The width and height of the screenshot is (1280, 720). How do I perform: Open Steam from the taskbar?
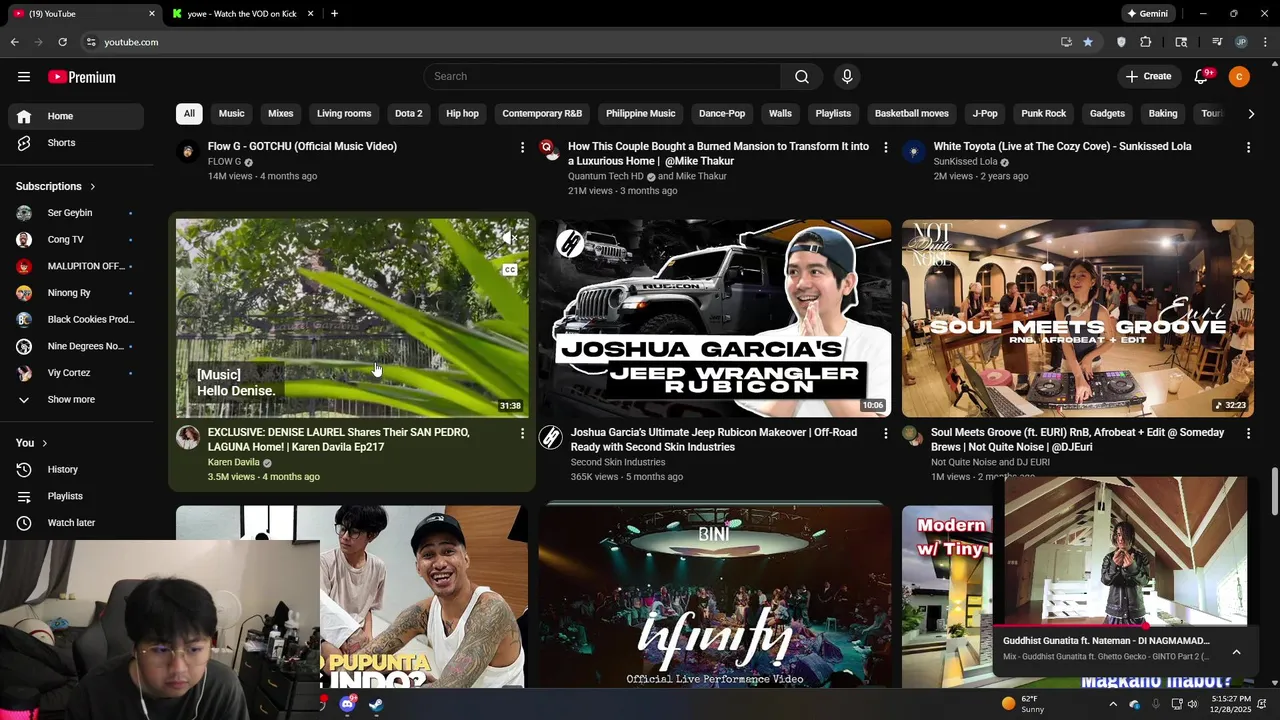click(375, 704)
